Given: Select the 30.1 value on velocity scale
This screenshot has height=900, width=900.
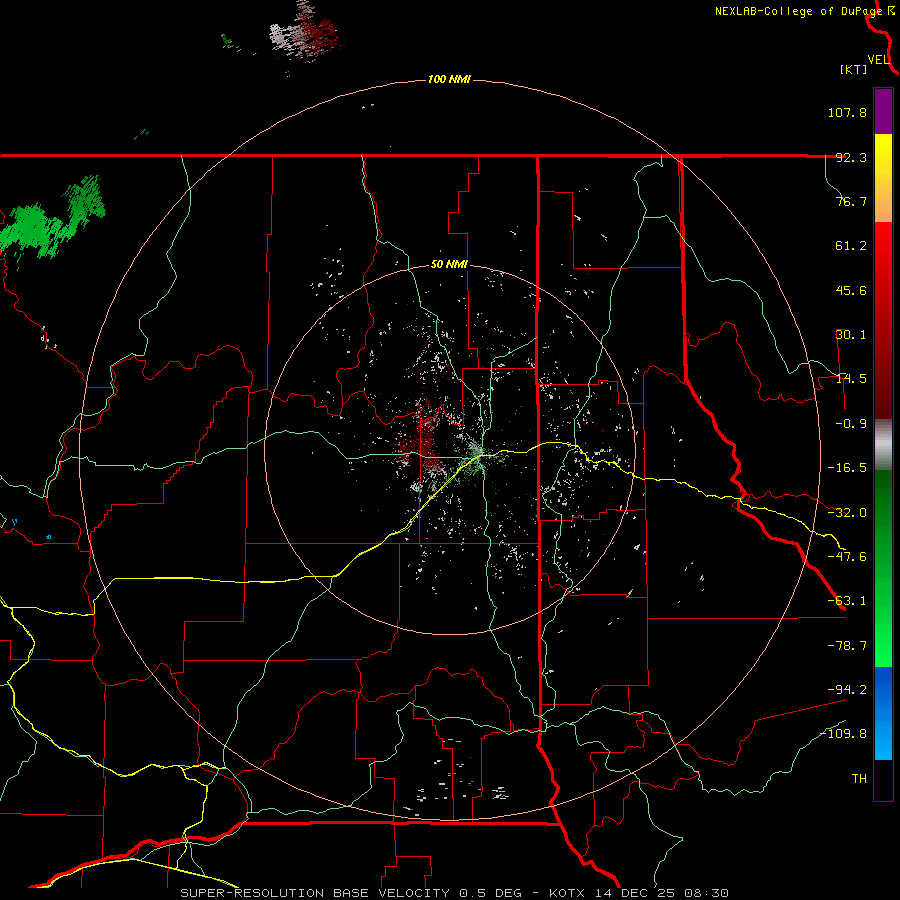Looking at the screenshot, I should [851, 335].
